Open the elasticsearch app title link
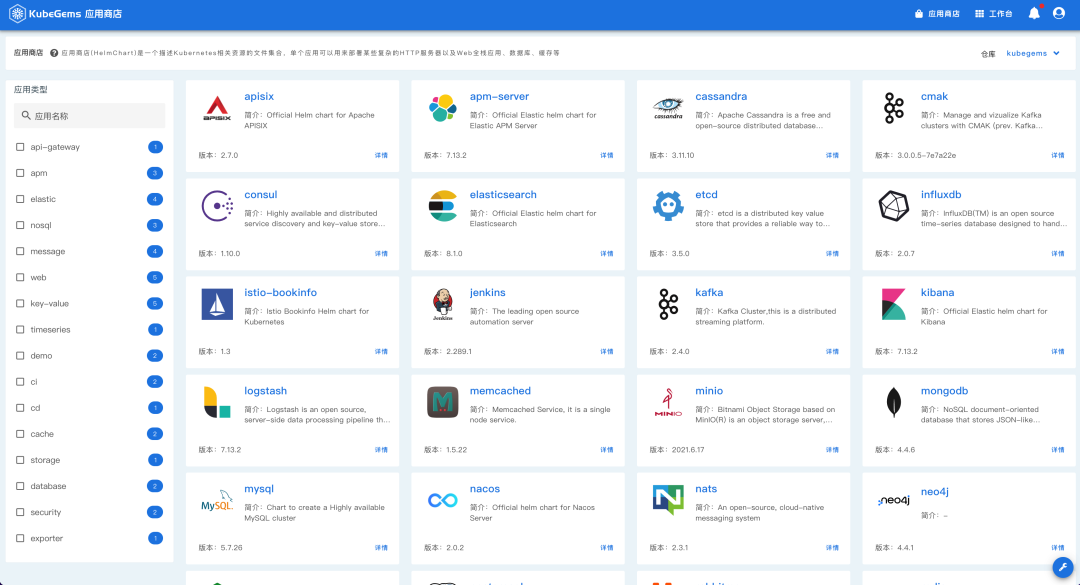The width and height of the screenshot is (1080, 585). tap(503, 195)
